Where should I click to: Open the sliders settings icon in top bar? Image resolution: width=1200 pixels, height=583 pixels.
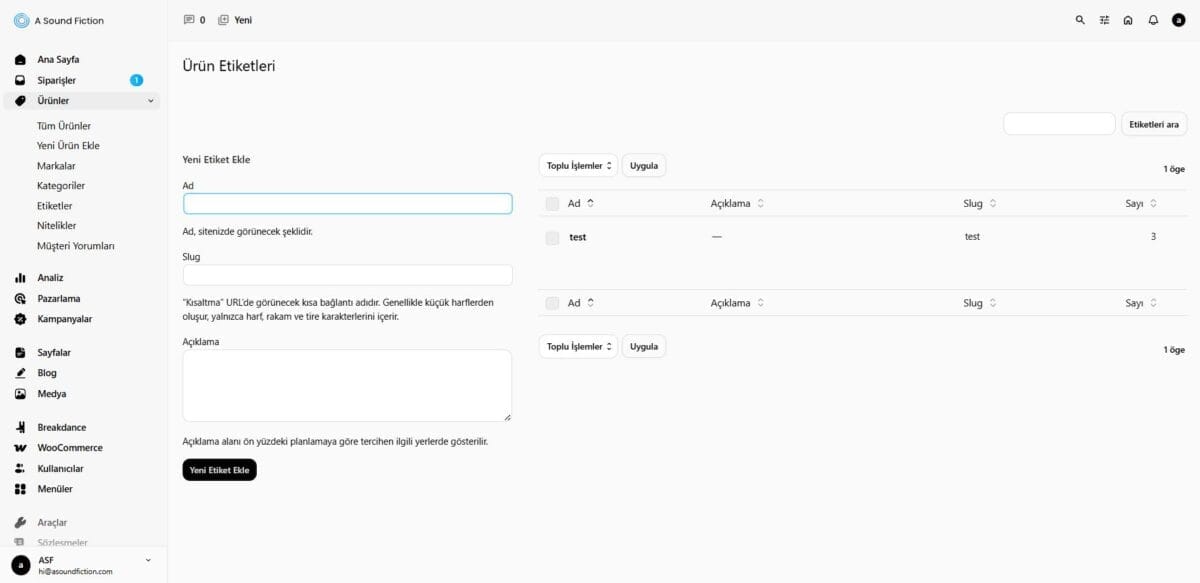[1104, 20]
